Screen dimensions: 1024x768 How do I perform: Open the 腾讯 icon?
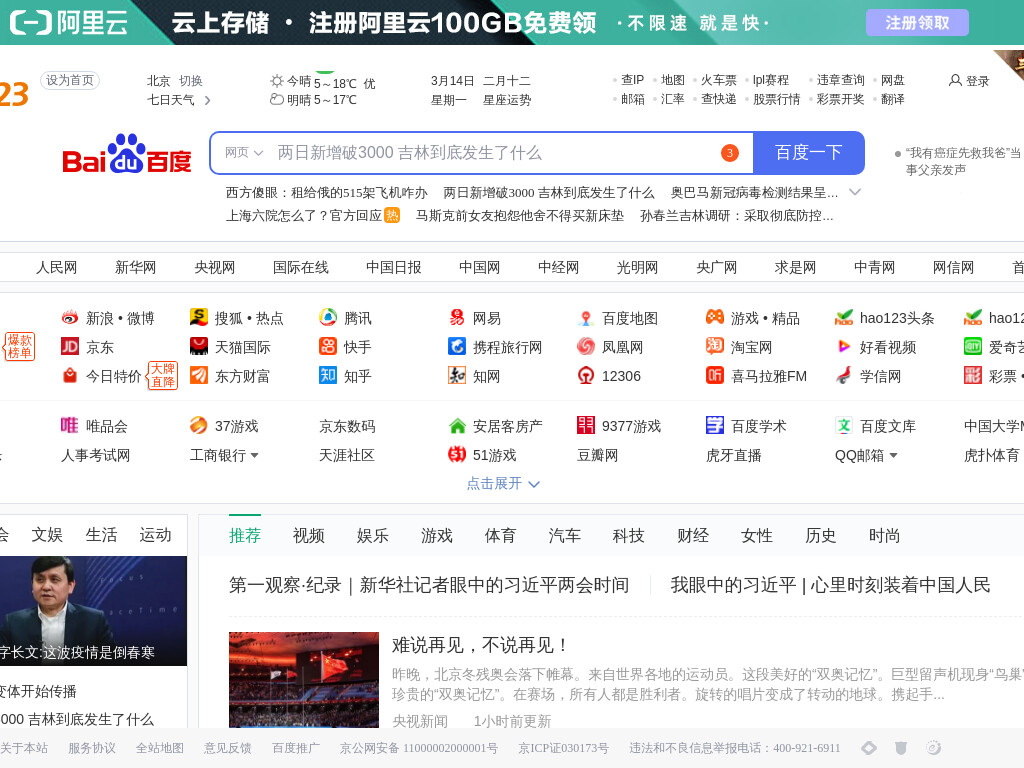point(328,317)
